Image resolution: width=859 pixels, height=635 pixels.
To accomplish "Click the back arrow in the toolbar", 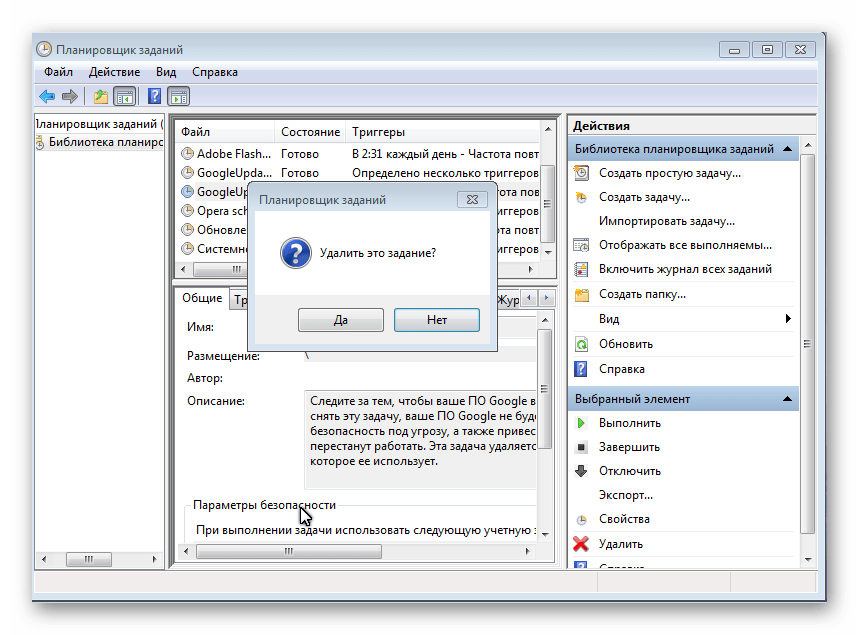I will tap(47, 97).
